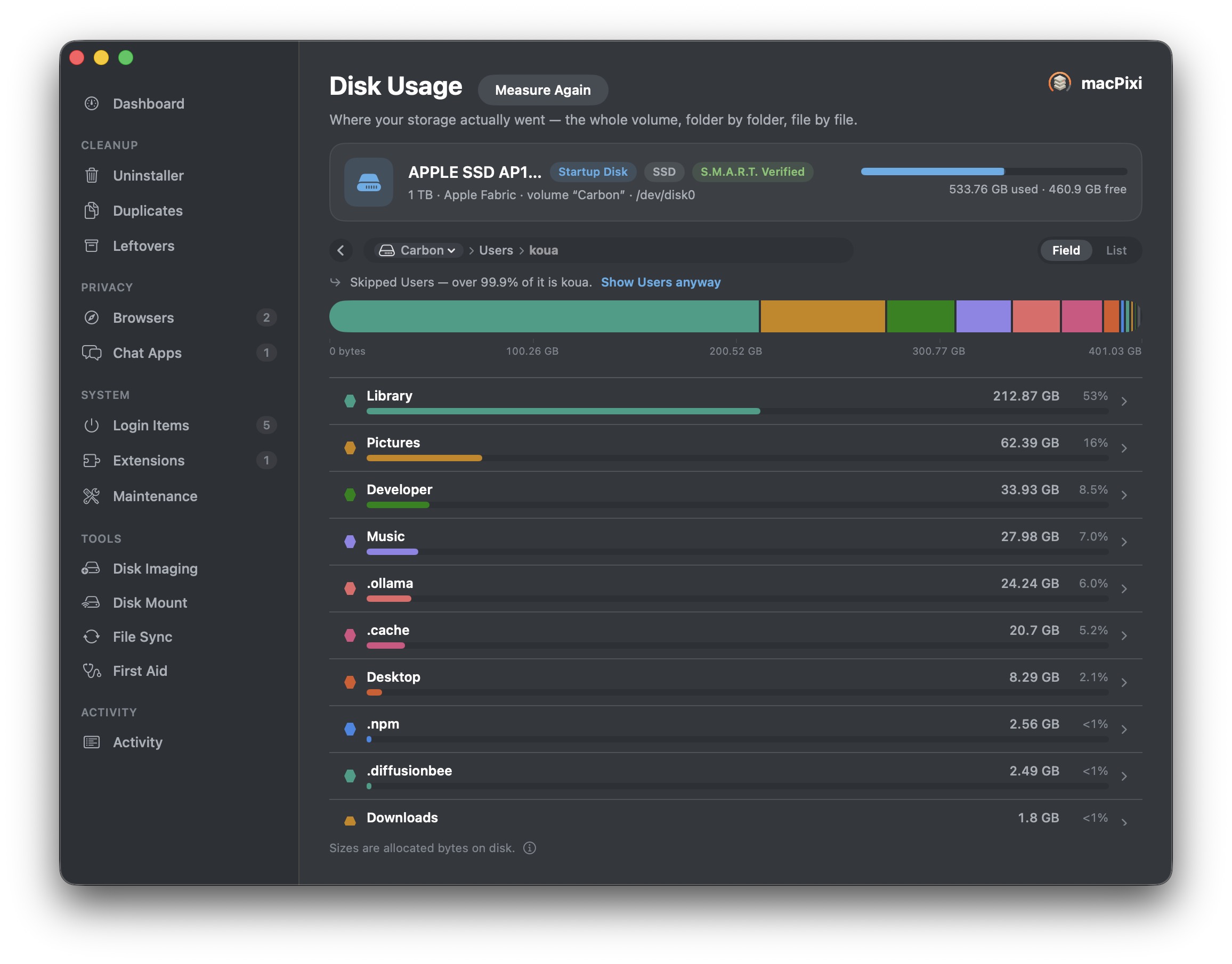Open the Dashboard gauge icon
Image resolution: width=1232 pixels, height=964 pixels.
tap(92, 104)
